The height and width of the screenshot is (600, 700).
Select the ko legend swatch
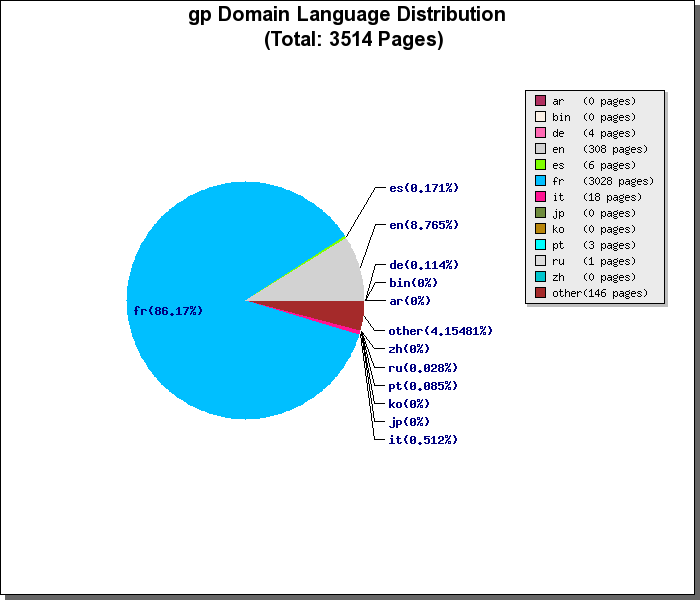540,229
